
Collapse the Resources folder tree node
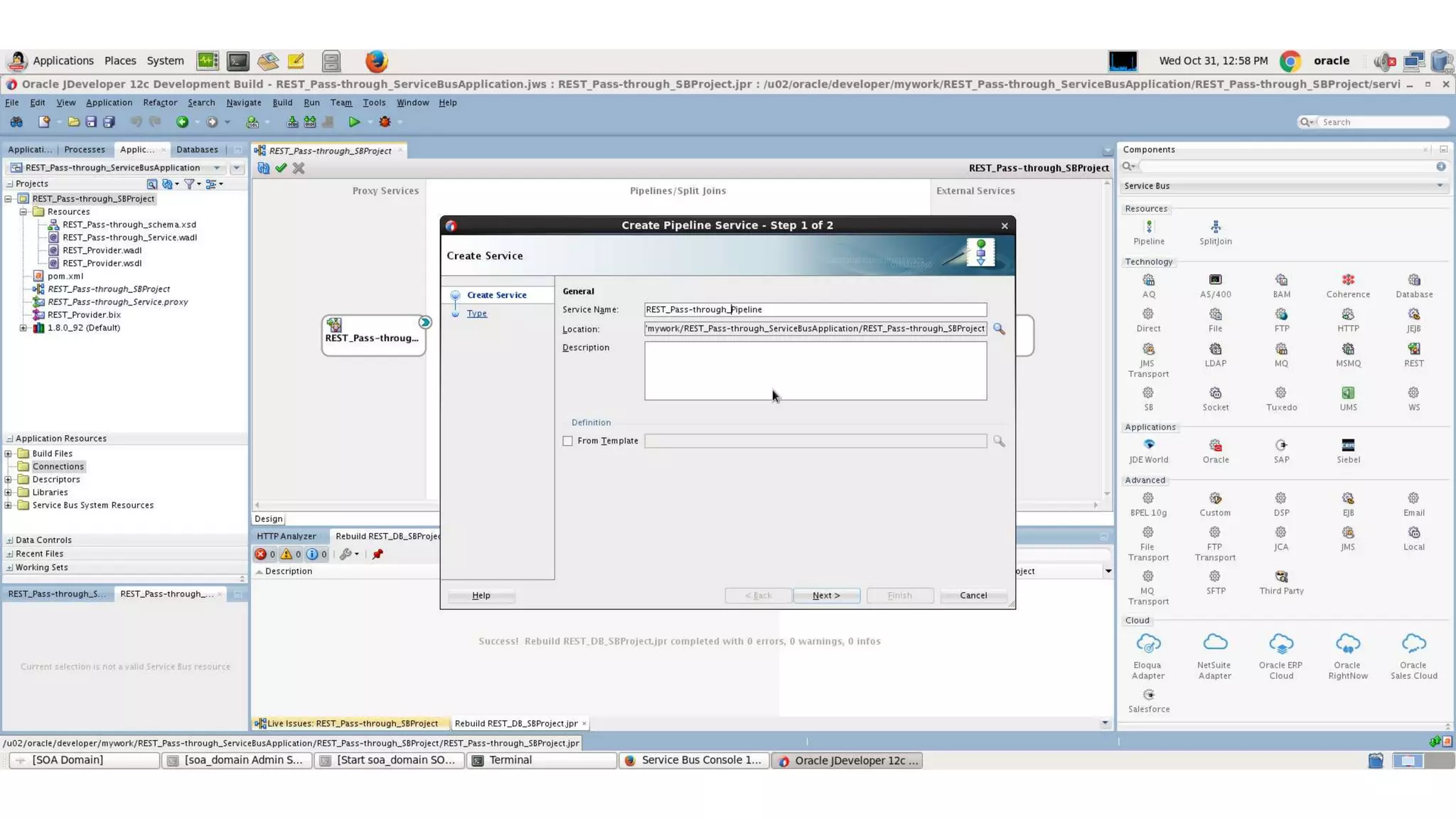[23, 212]
